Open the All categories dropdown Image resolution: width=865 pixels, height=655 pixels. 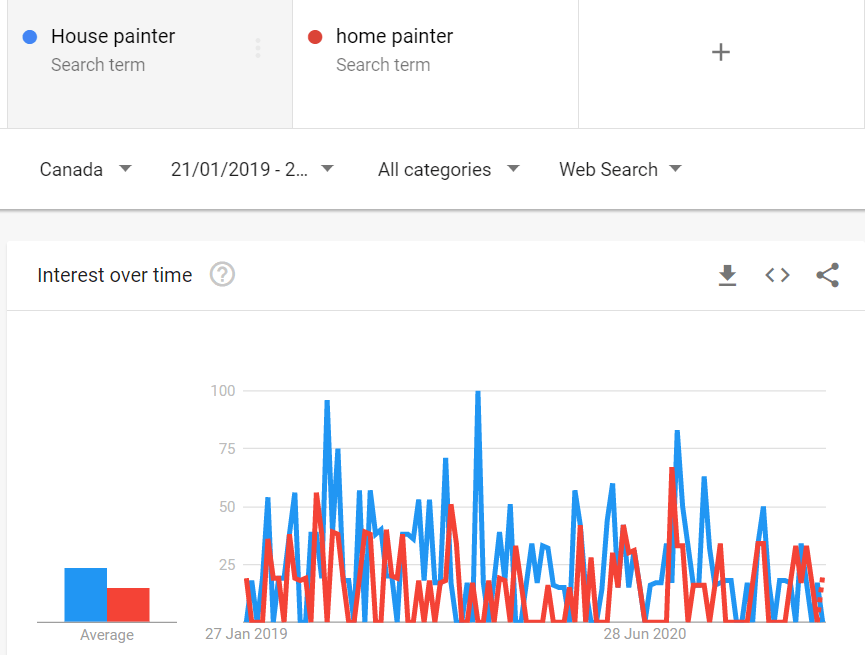pyautogui.click(x=448, y=169)
